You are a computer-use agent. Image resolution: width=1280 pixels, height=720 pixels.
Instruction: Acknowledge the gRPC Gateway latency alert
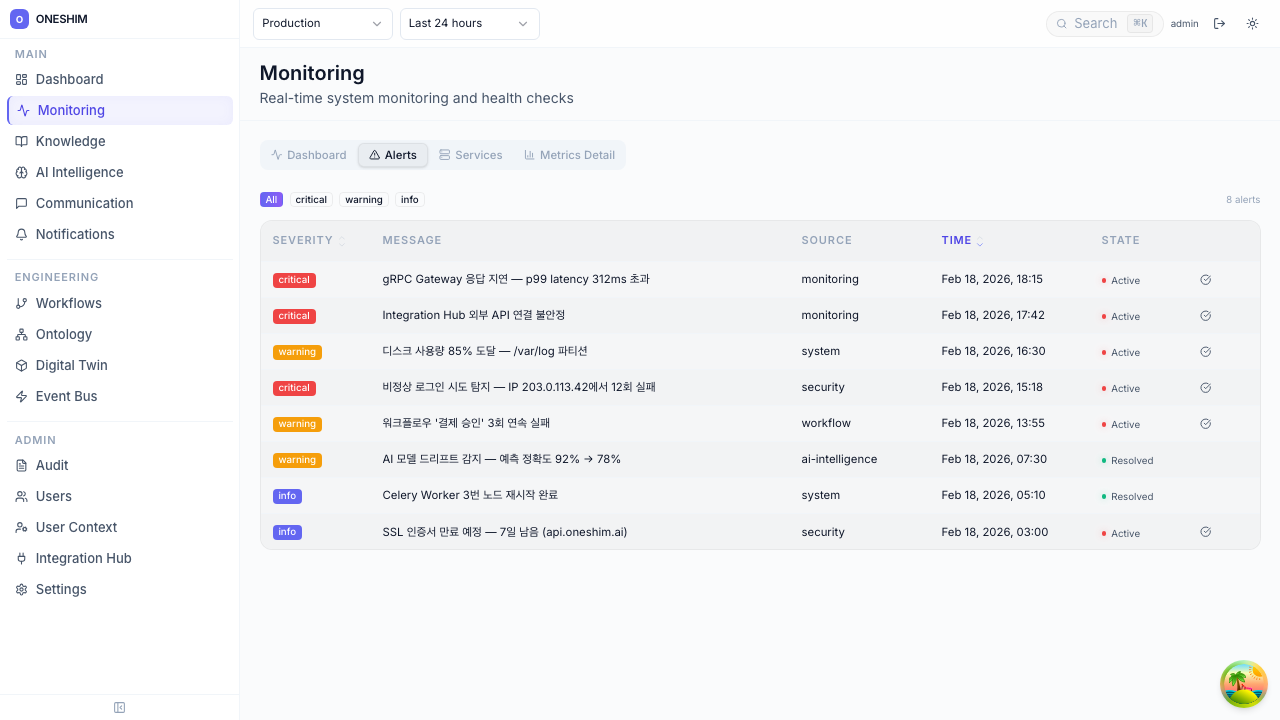tap(1205, 280)
